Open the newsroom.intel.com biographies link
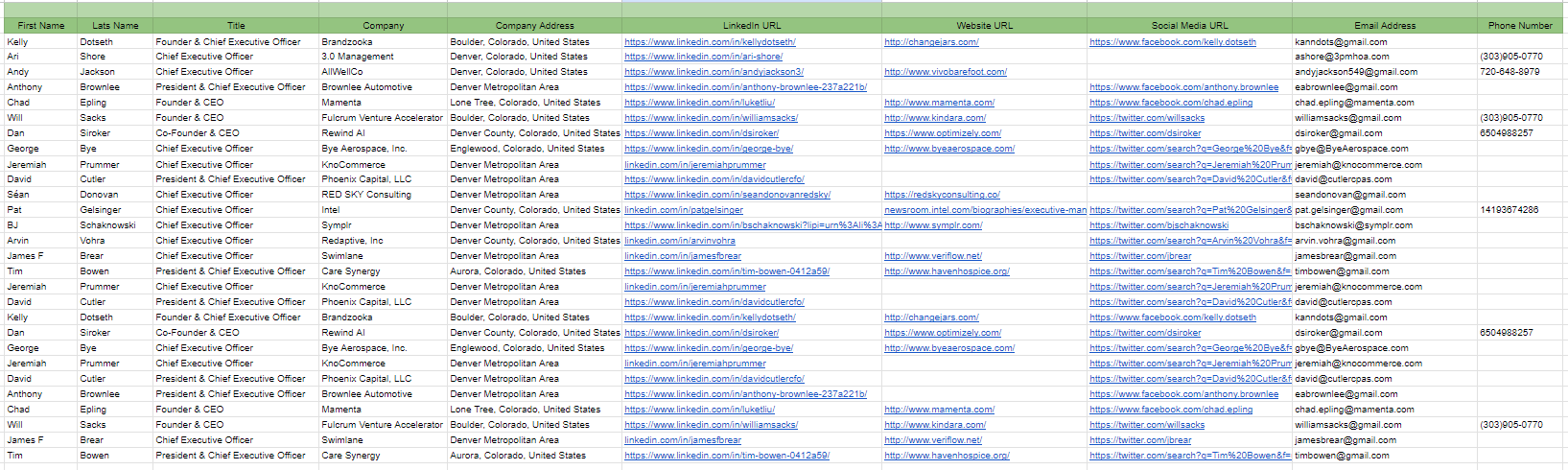Screen dimensions: 1568x470 [x=985, y=210]
